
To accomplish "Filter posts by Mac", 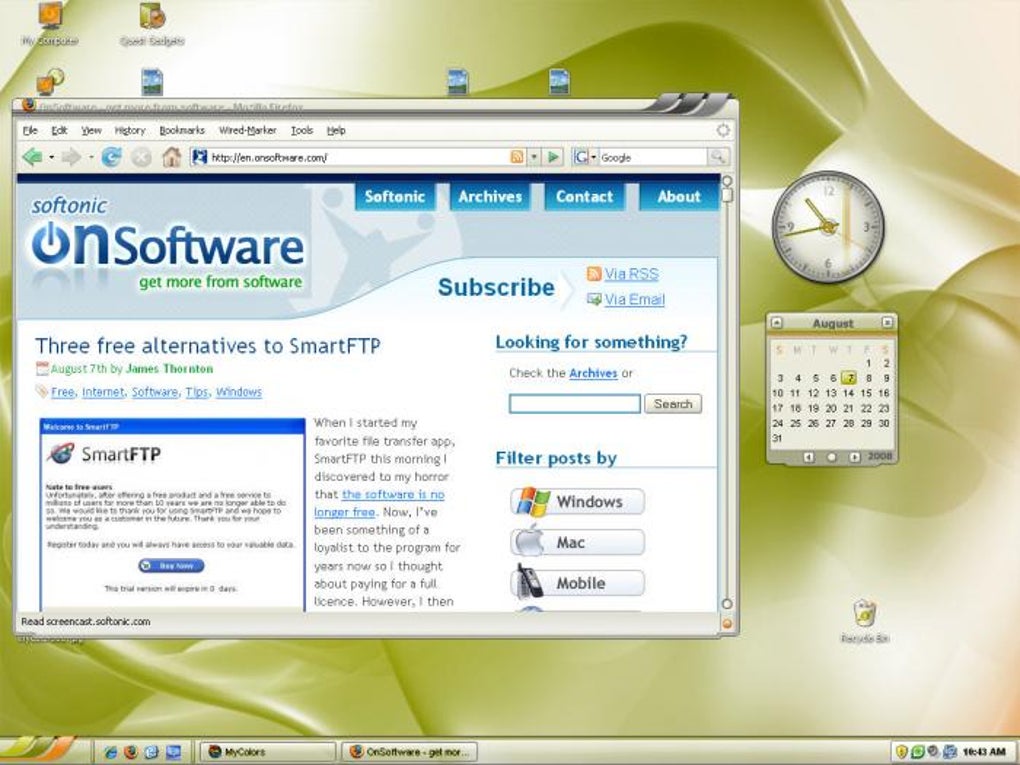I will click(577, 542).
